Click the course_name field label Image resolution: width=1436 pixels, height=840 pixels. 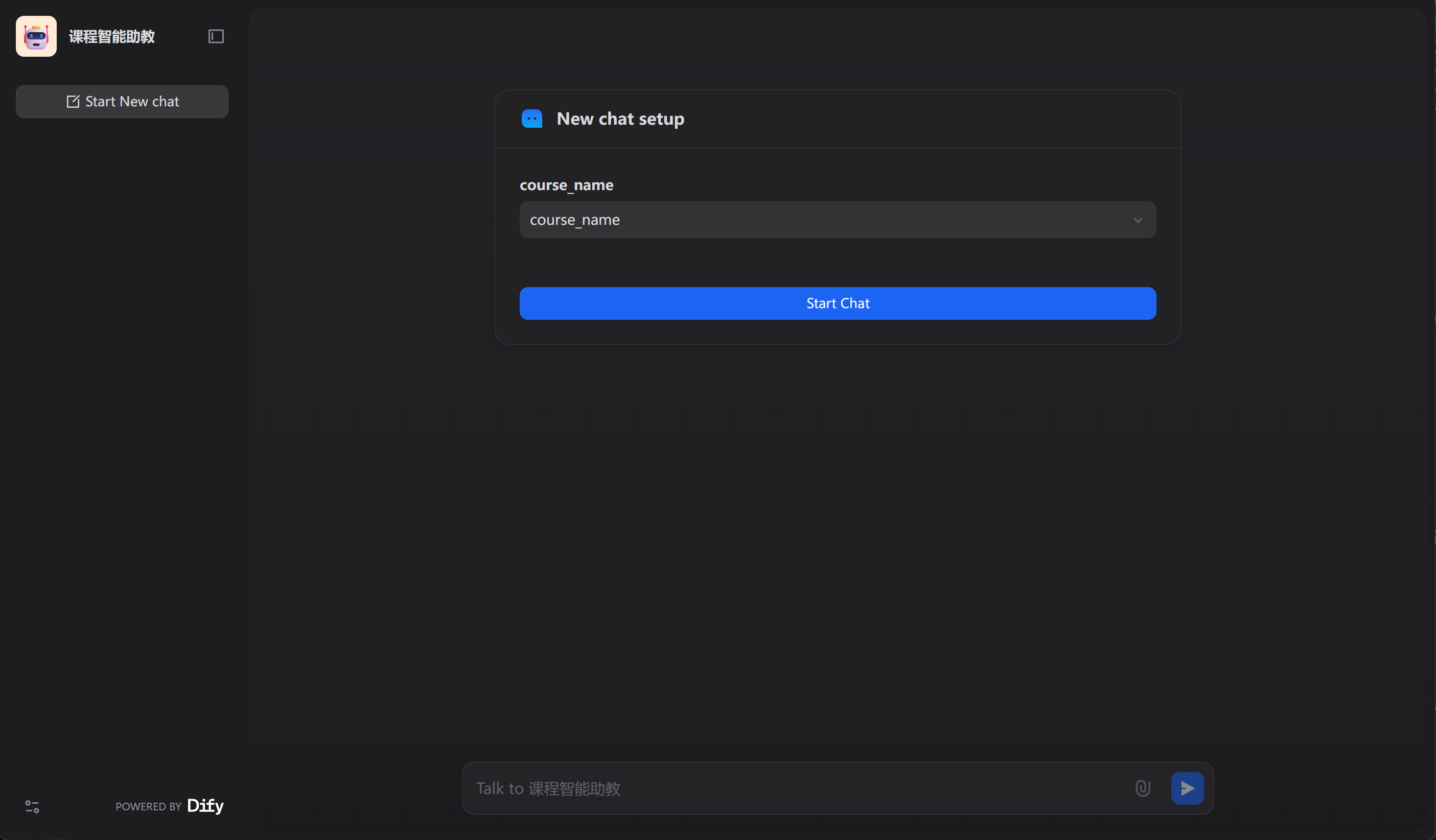[566, 185]
